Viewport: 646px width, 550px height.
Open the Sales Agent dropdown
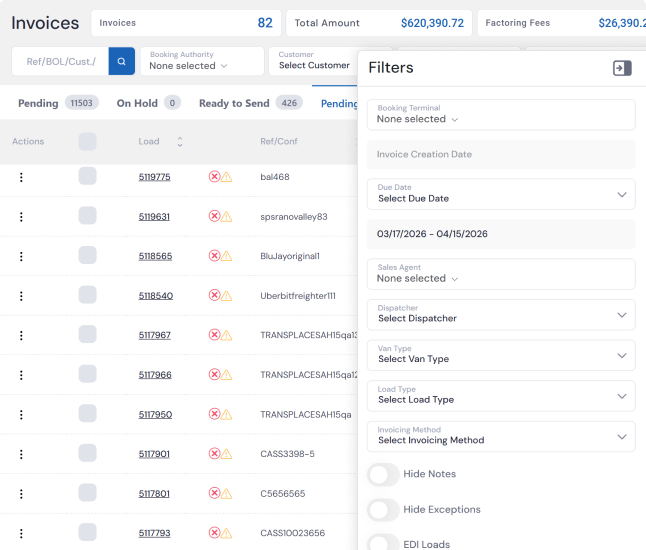pos(501,274)
